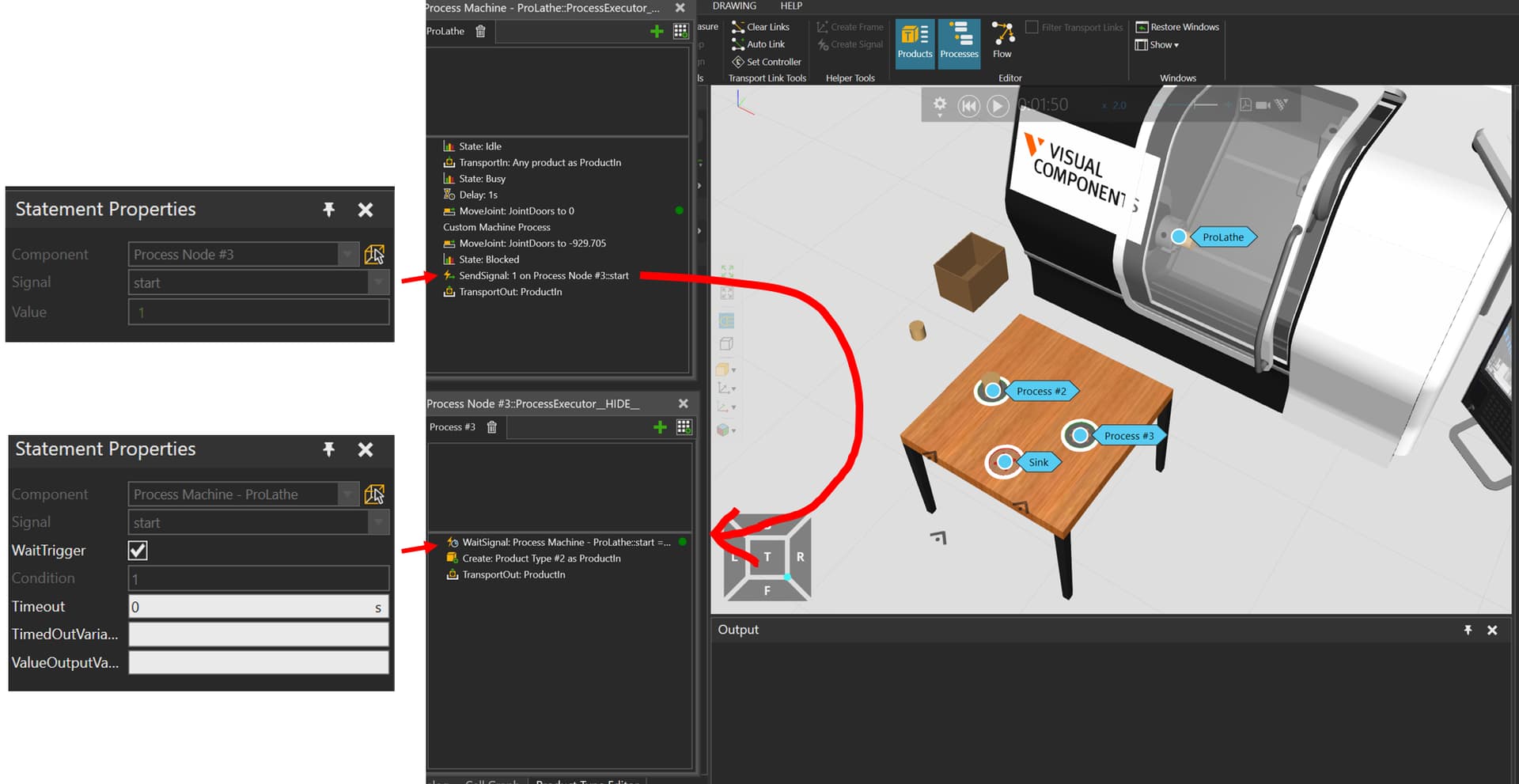The height and width of the screenshot is (784, 1519).
Task: Expand the Show windows dropdown
Action: (1157, 45)
